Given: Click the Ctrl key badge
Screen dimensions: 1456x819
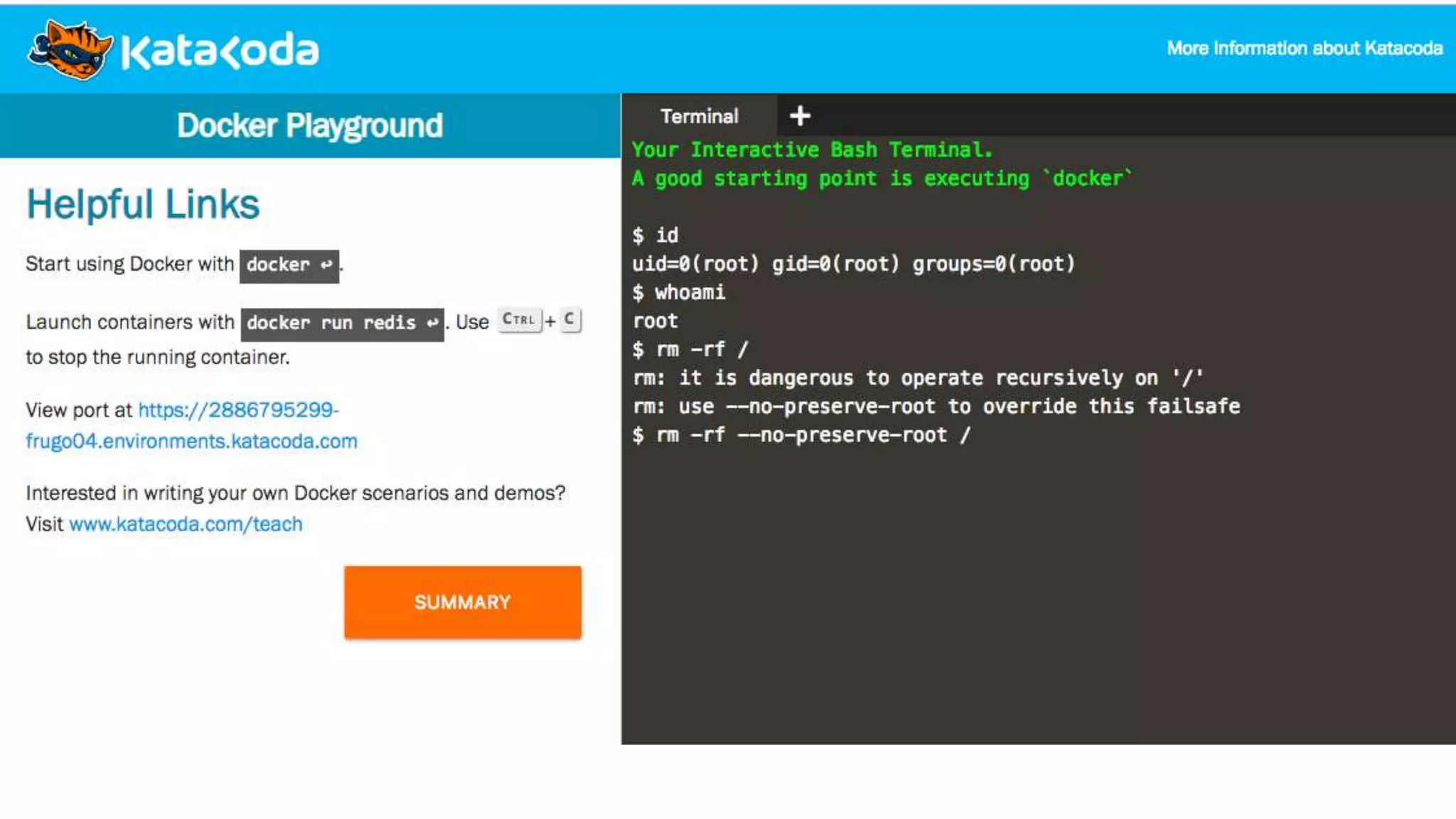Looking at the screenshot, I should click(519, 320).
